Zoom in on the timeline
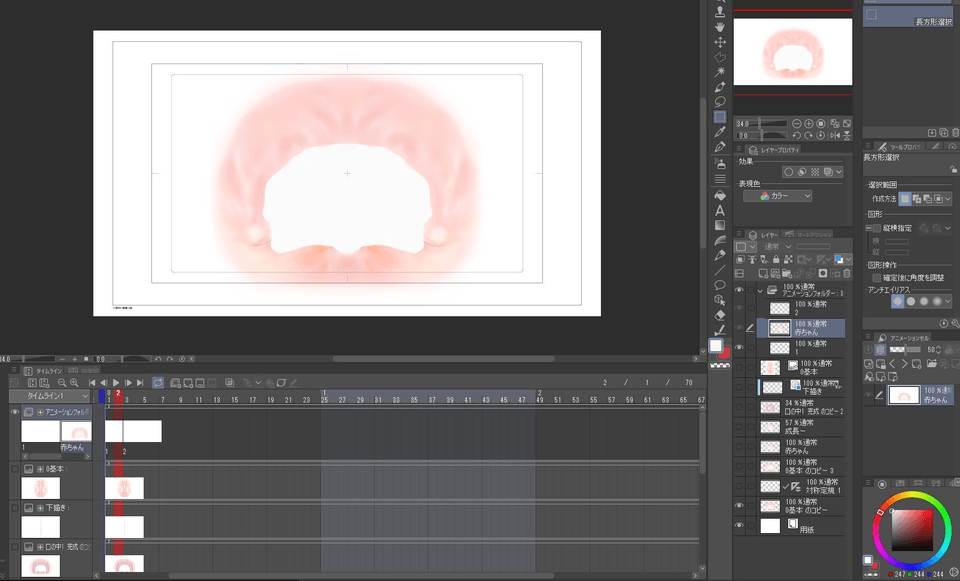This screenshot has height=581, width=960. [x=75, y=382]
